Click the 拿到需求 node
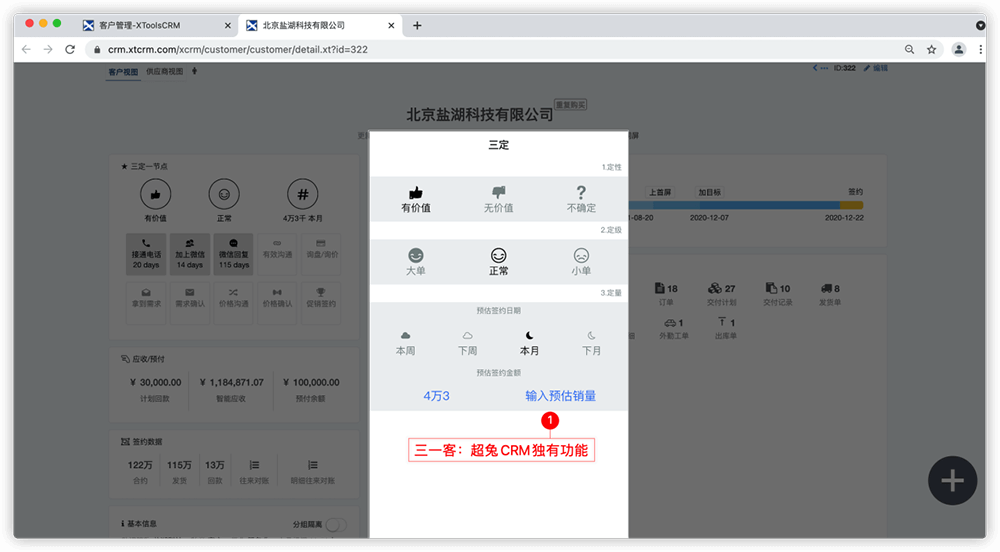 pos(146,303)
